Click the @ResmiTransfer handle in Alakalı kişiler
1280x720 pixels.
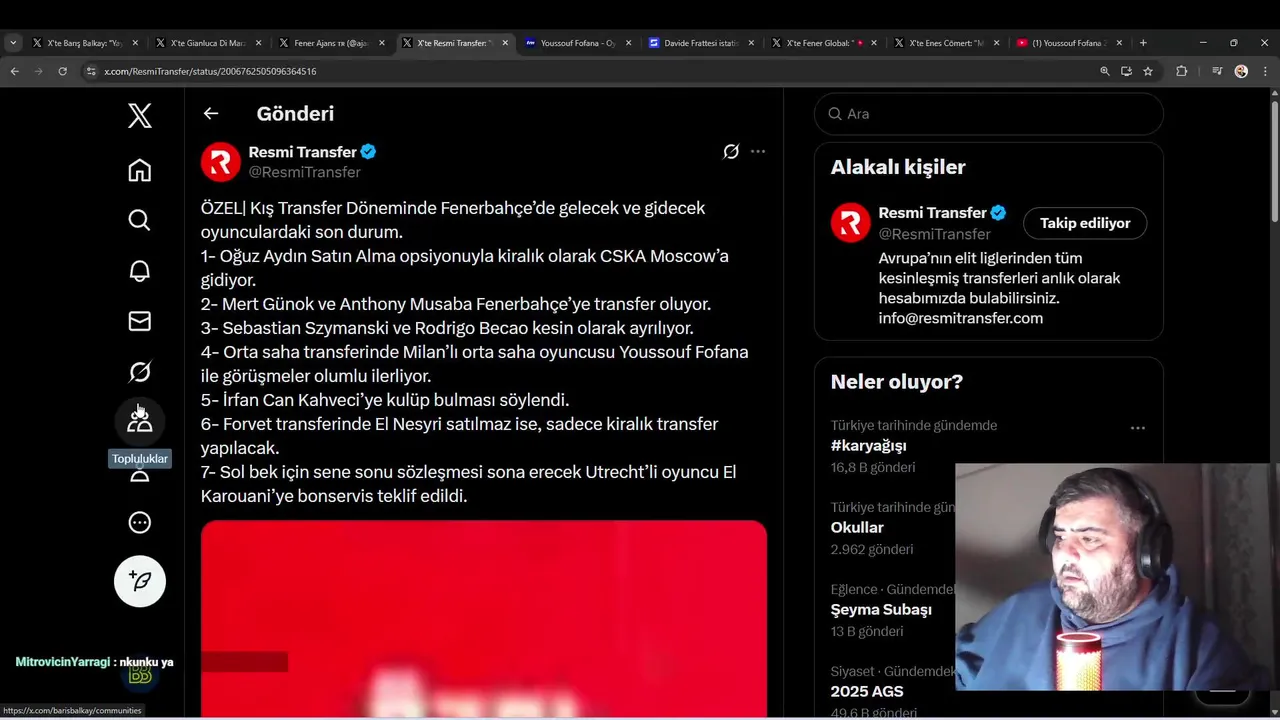[x=935, y=233]
